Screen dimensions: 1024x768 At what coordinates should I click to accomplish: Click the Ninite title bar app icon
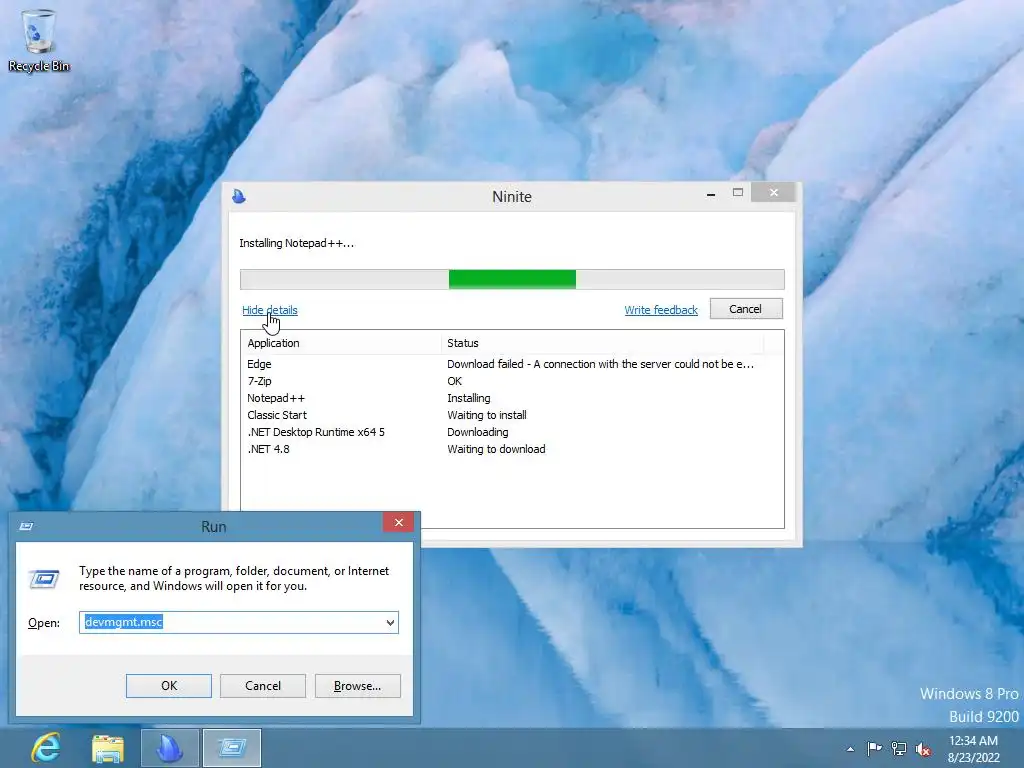coord(239,196)
